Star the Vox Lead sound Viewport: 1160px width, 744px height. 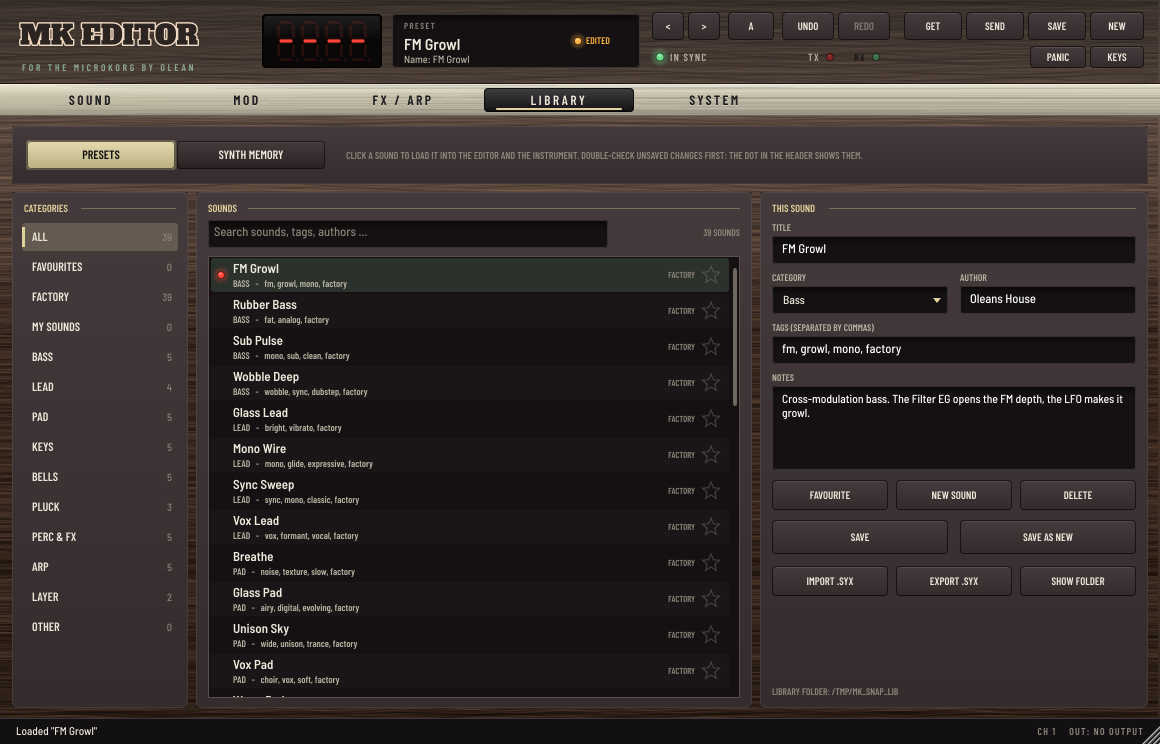tap(710, 527)
